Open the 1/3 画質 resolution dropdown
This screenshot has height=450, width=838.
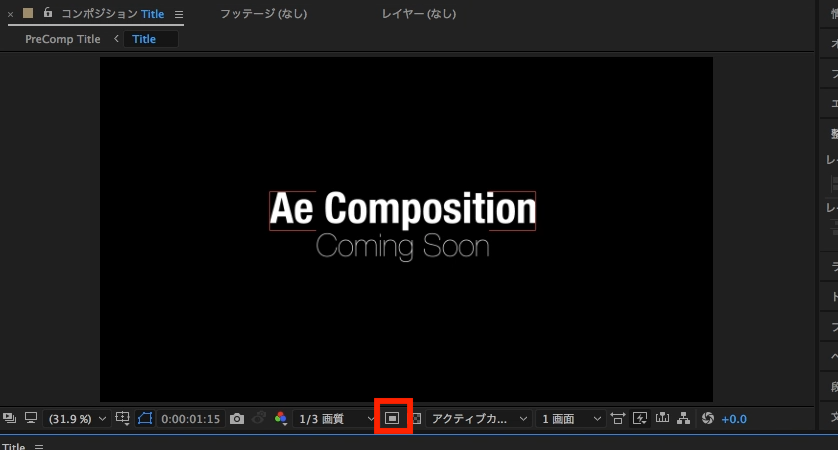(335, 419)
